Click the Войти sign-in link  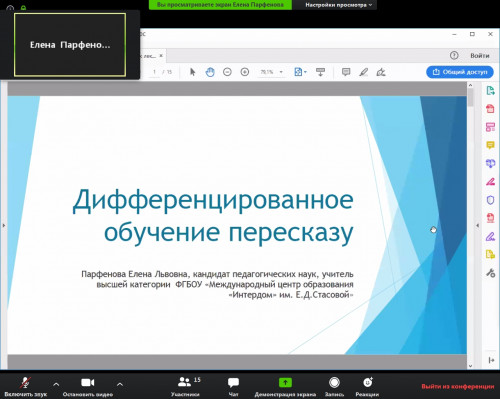click(480, 56)
